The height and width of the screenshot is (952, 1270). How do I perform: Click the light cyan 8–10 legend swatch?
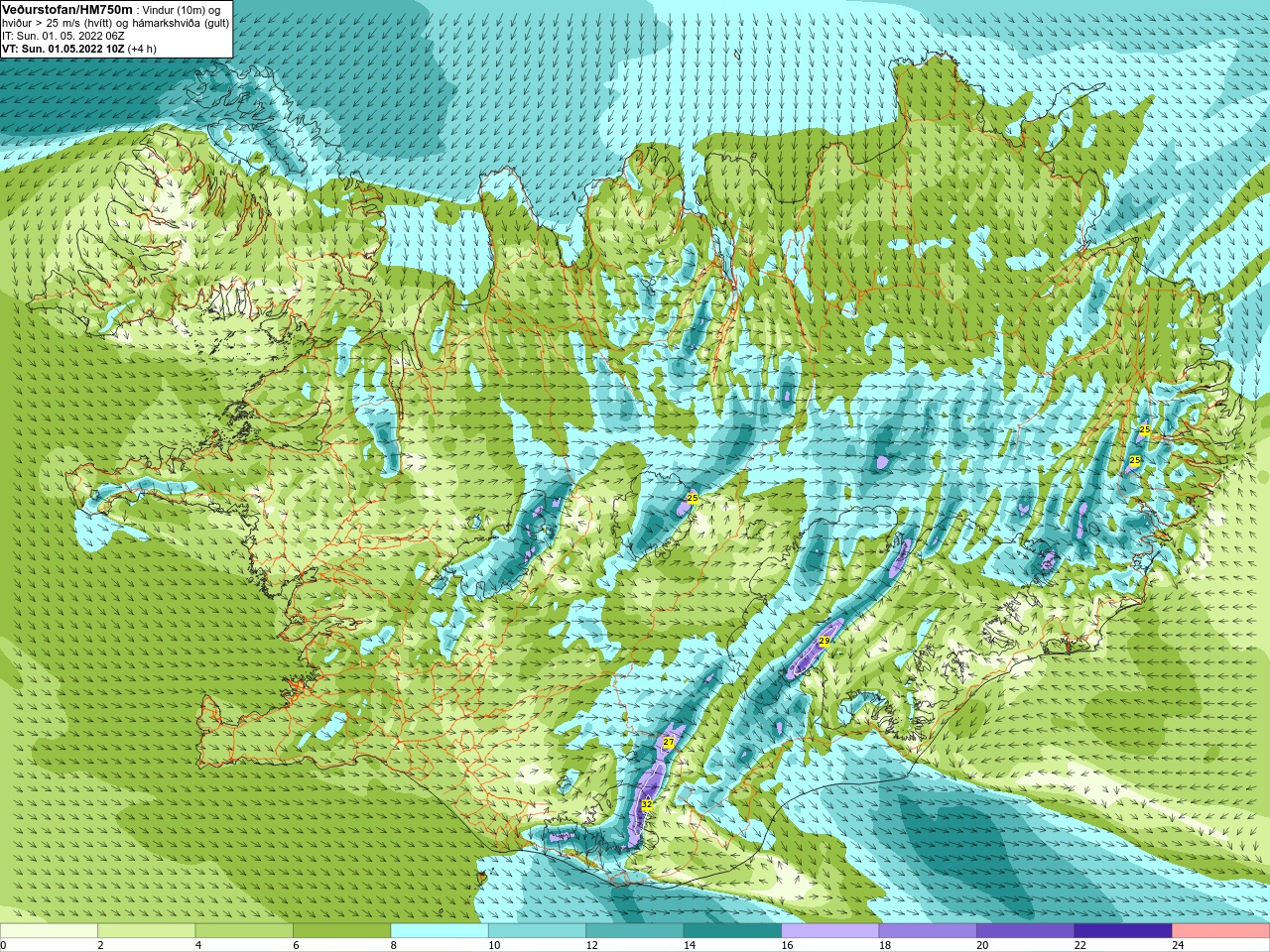440,930
